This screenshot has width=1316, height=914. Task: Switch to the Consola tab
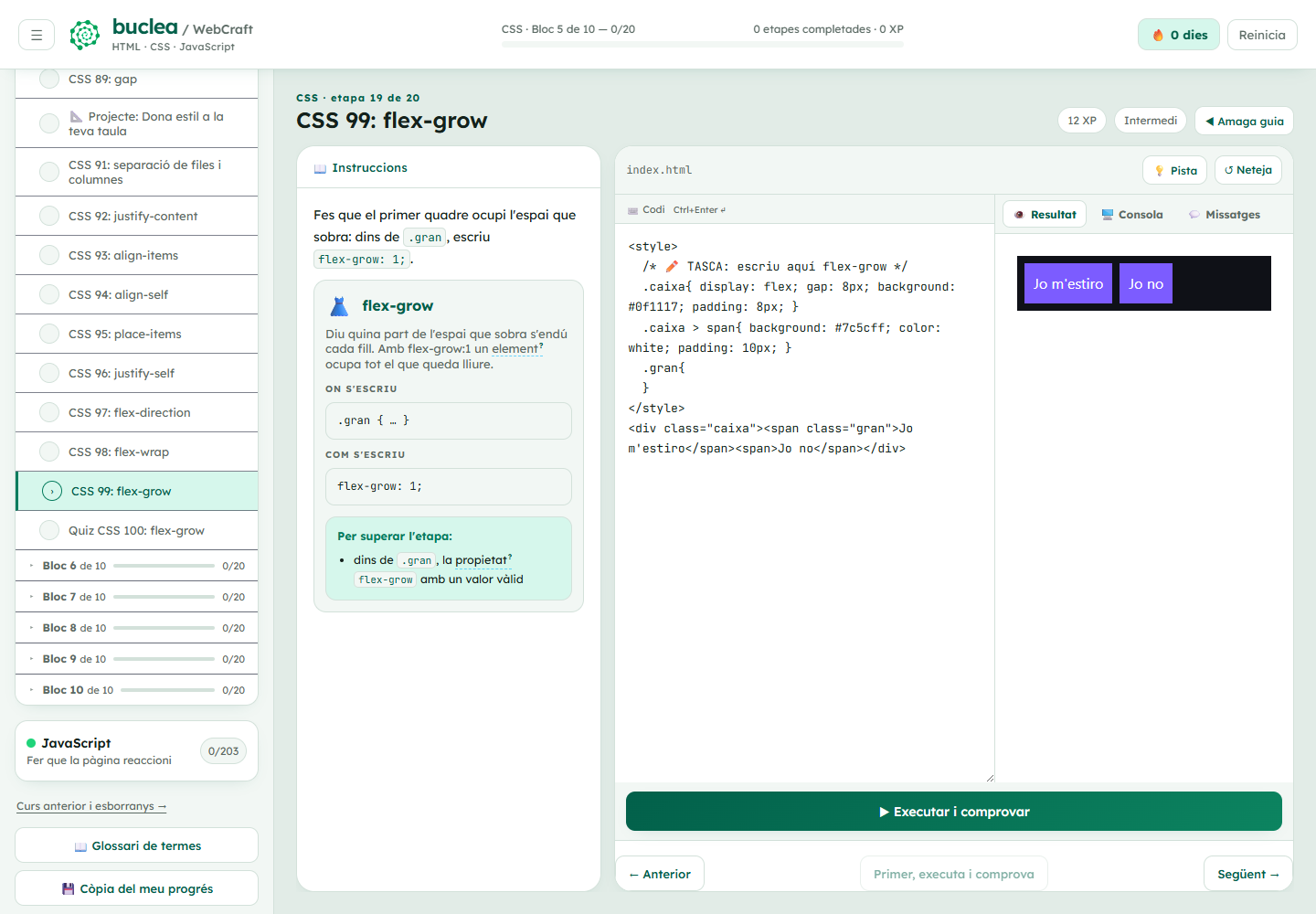coord(1132,215)
